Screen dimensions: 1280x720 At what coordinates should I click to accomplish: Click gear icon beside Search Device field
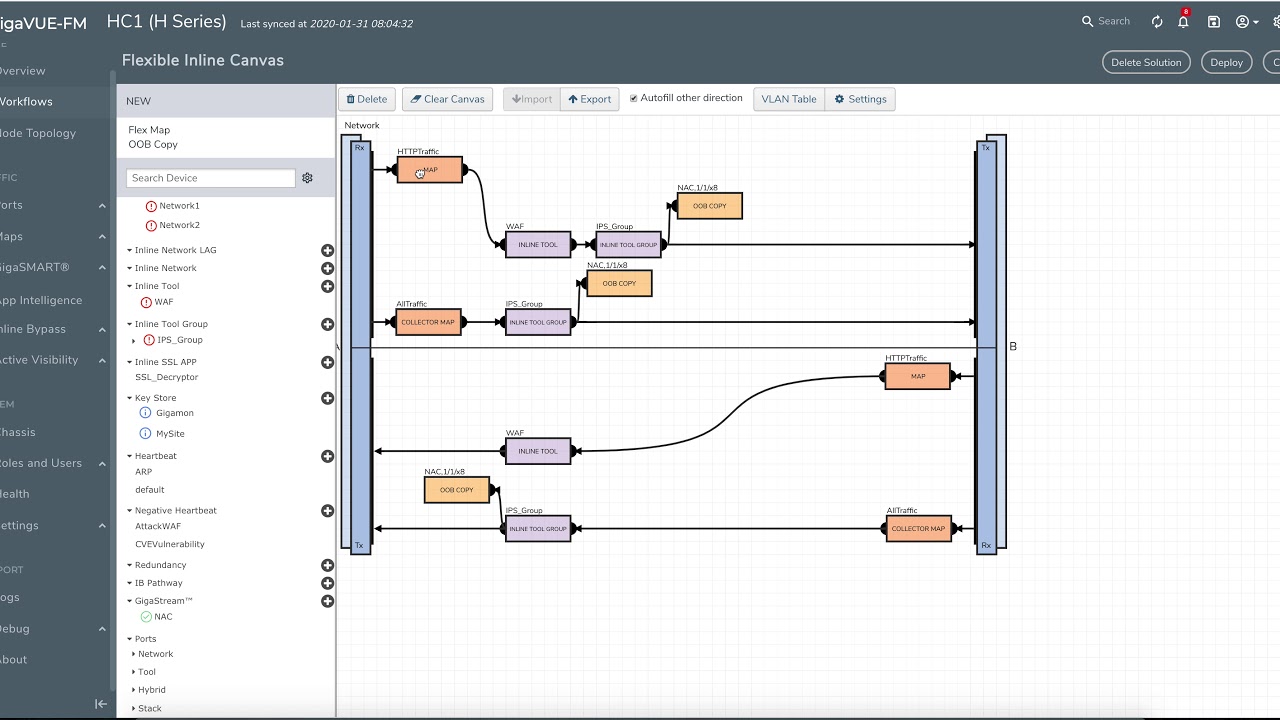point(307,178)
